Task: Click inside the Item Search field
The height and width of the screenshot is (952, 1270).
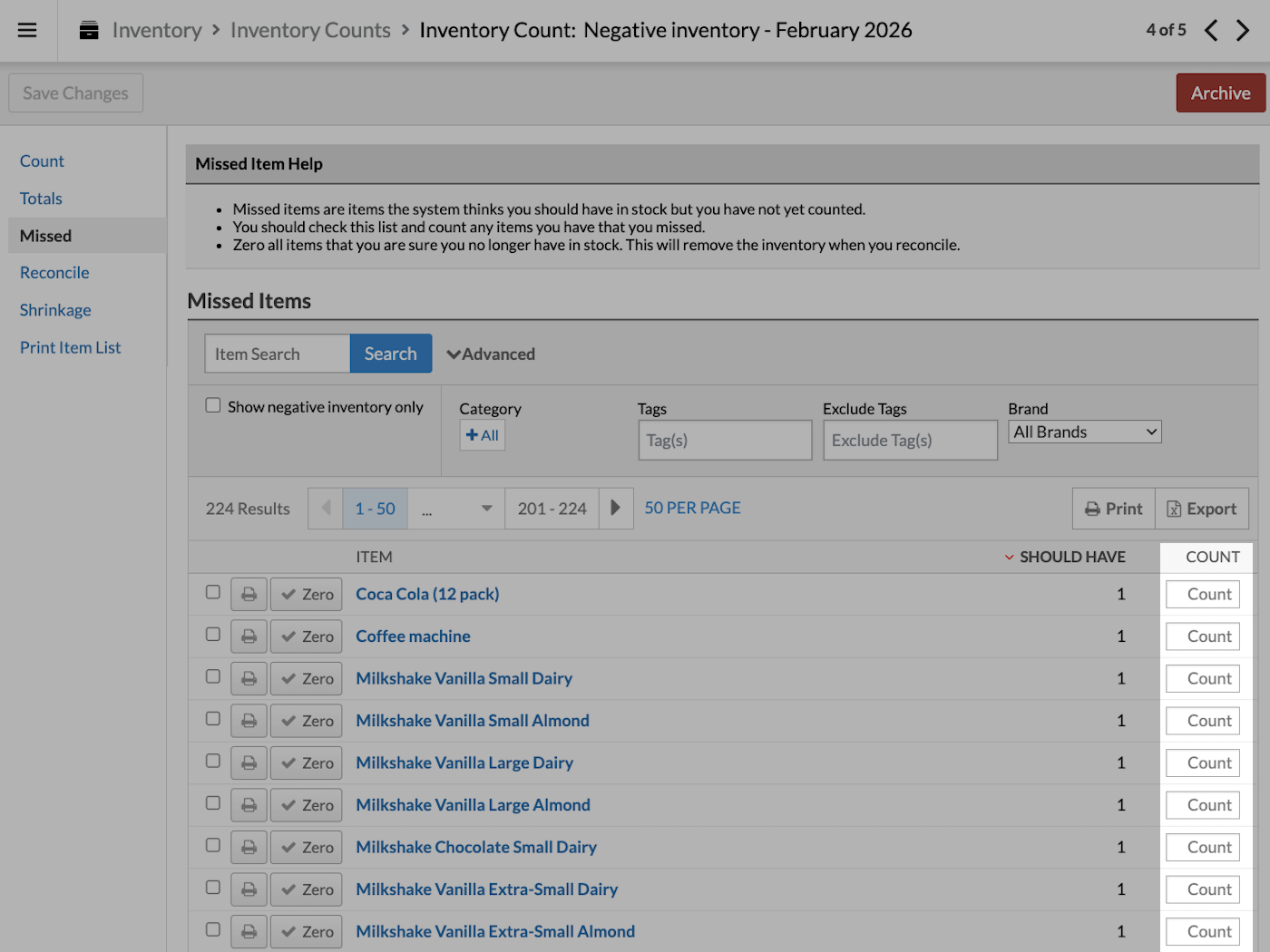Action: [x=275, y=353]
